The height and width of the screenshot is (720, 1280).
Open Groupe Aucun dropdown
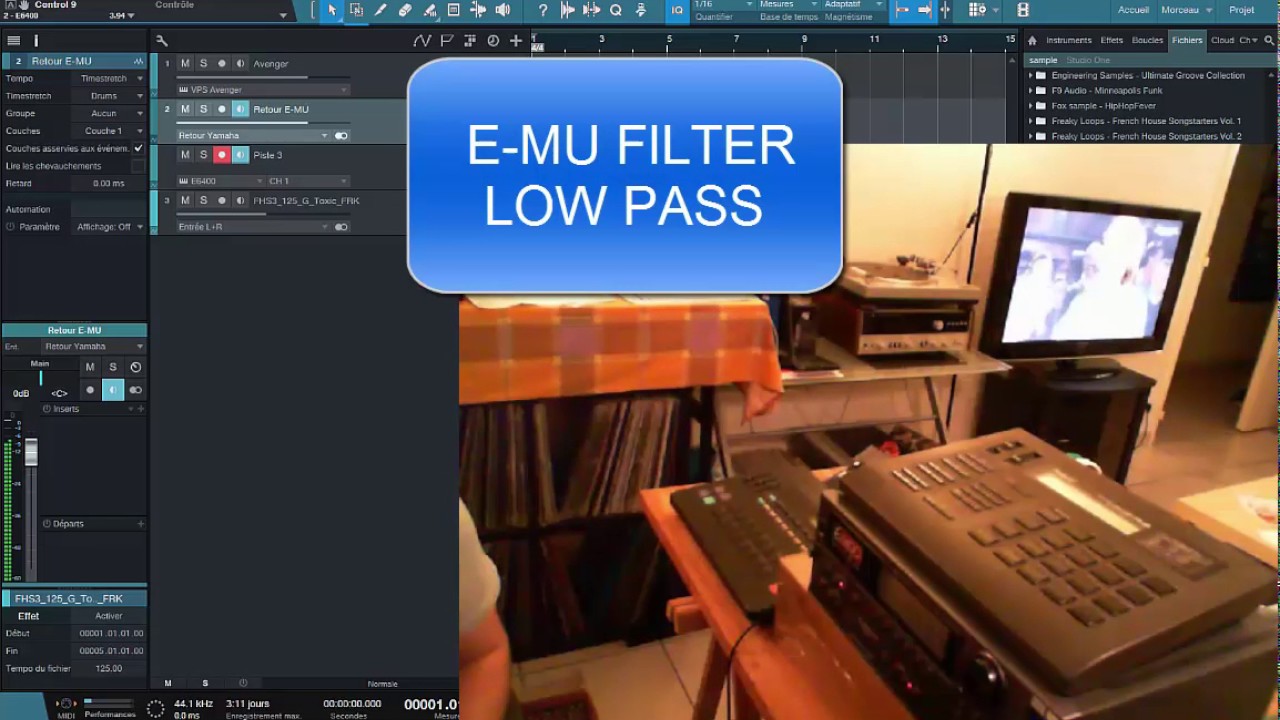[109, 113]
